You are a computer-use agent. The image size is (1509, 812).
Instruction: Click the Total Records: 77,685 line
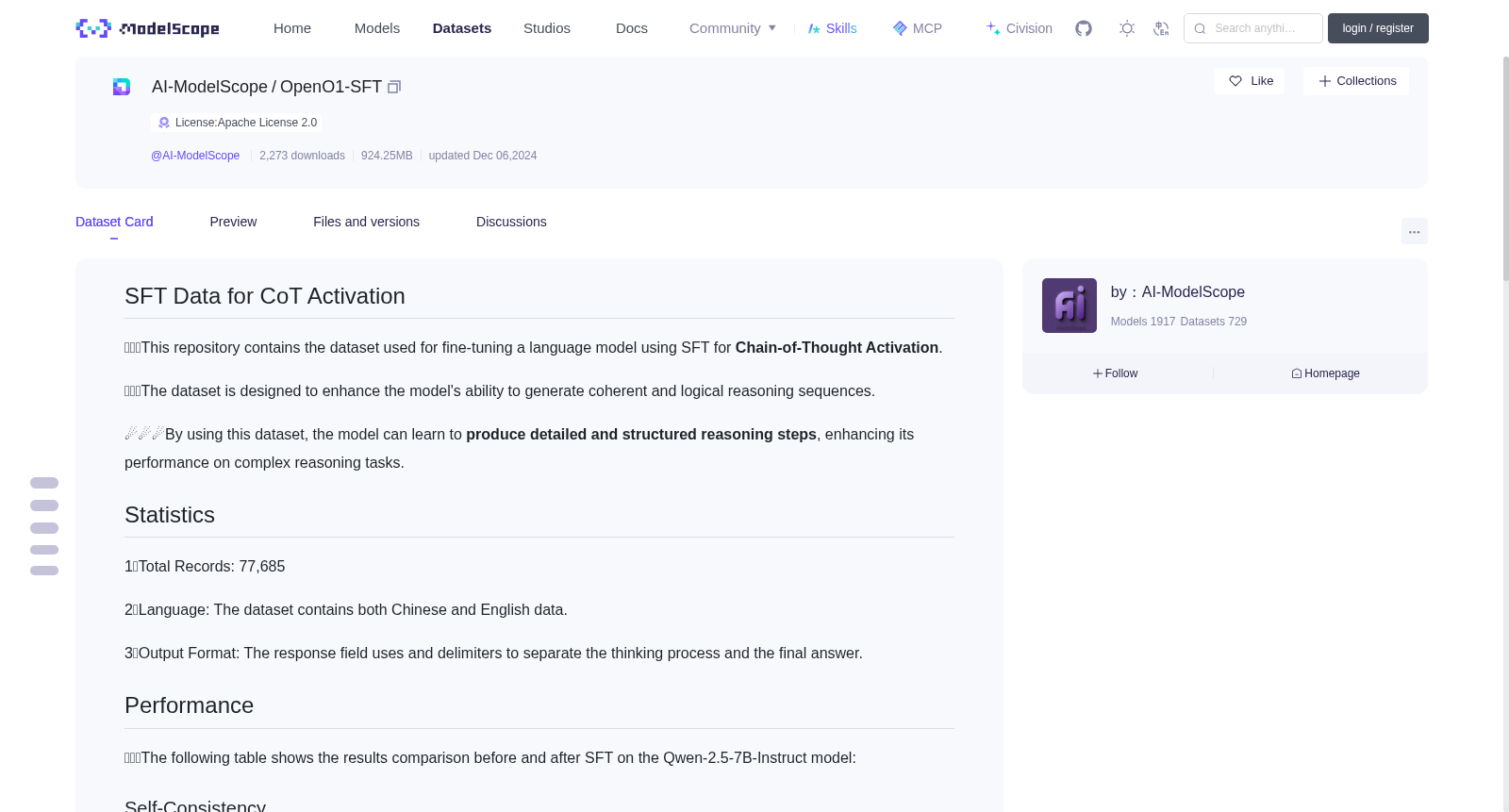pyautogui.click(x=205, y=567)
